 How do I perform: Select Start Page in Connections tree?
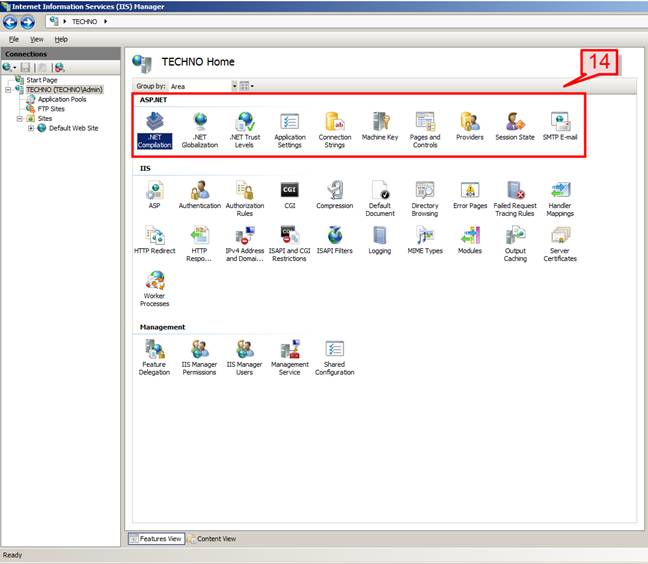pos(41,80)
